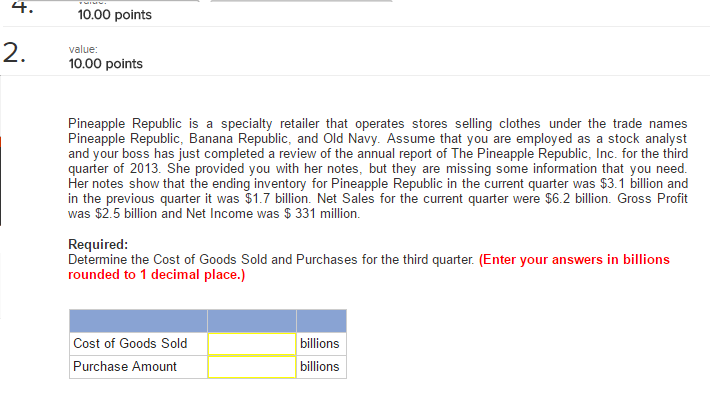
Task: Click the Purchase Amount answer box
Action: (252, 367)
